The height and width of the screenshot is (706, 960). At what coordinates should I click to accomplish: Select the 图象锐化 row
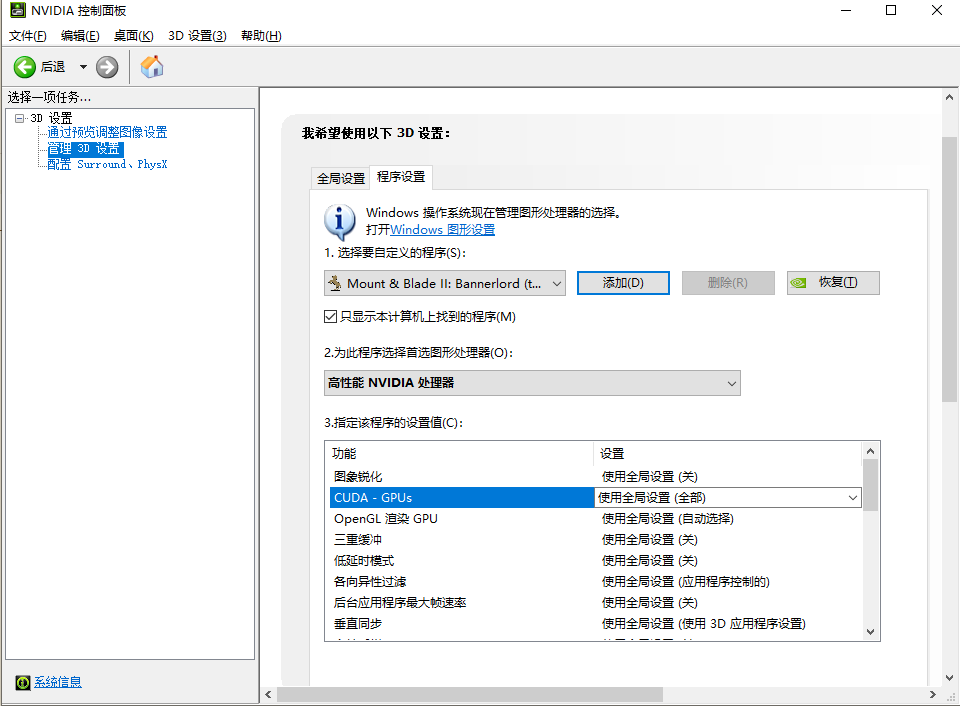[x=594, y=476]
